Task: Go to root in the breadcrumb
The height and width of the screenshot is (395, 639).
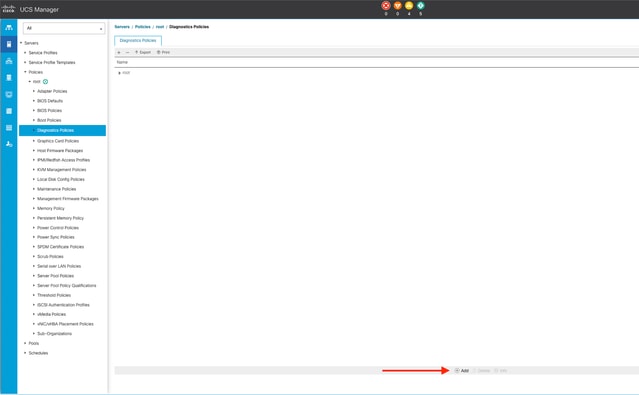Action: tap(160, 26)
